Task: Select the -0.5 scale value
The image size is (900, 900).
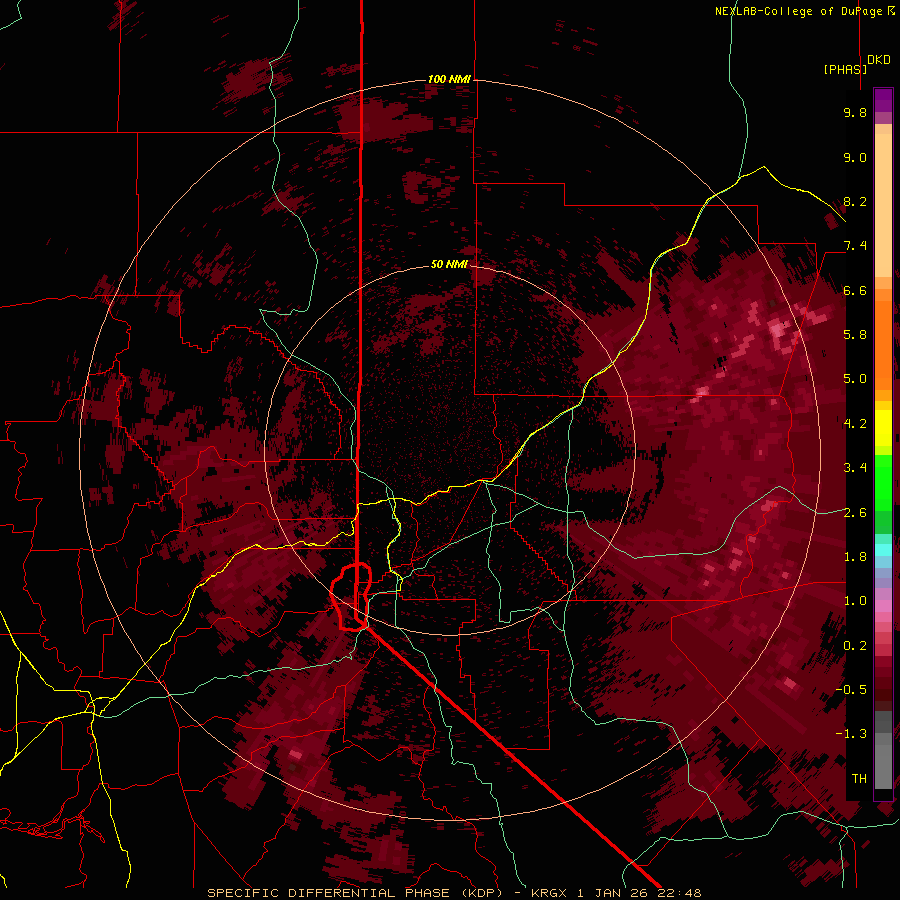Action: (851, 689)
